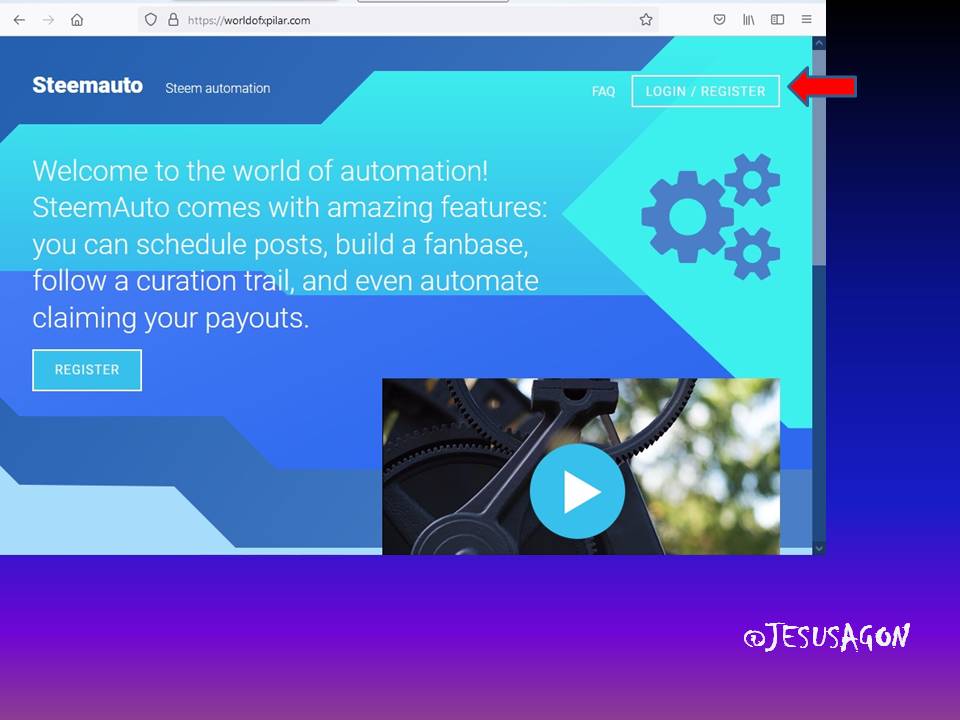Click the browser forward arrow
Screen dimensions: 960x720
(48, 20)
